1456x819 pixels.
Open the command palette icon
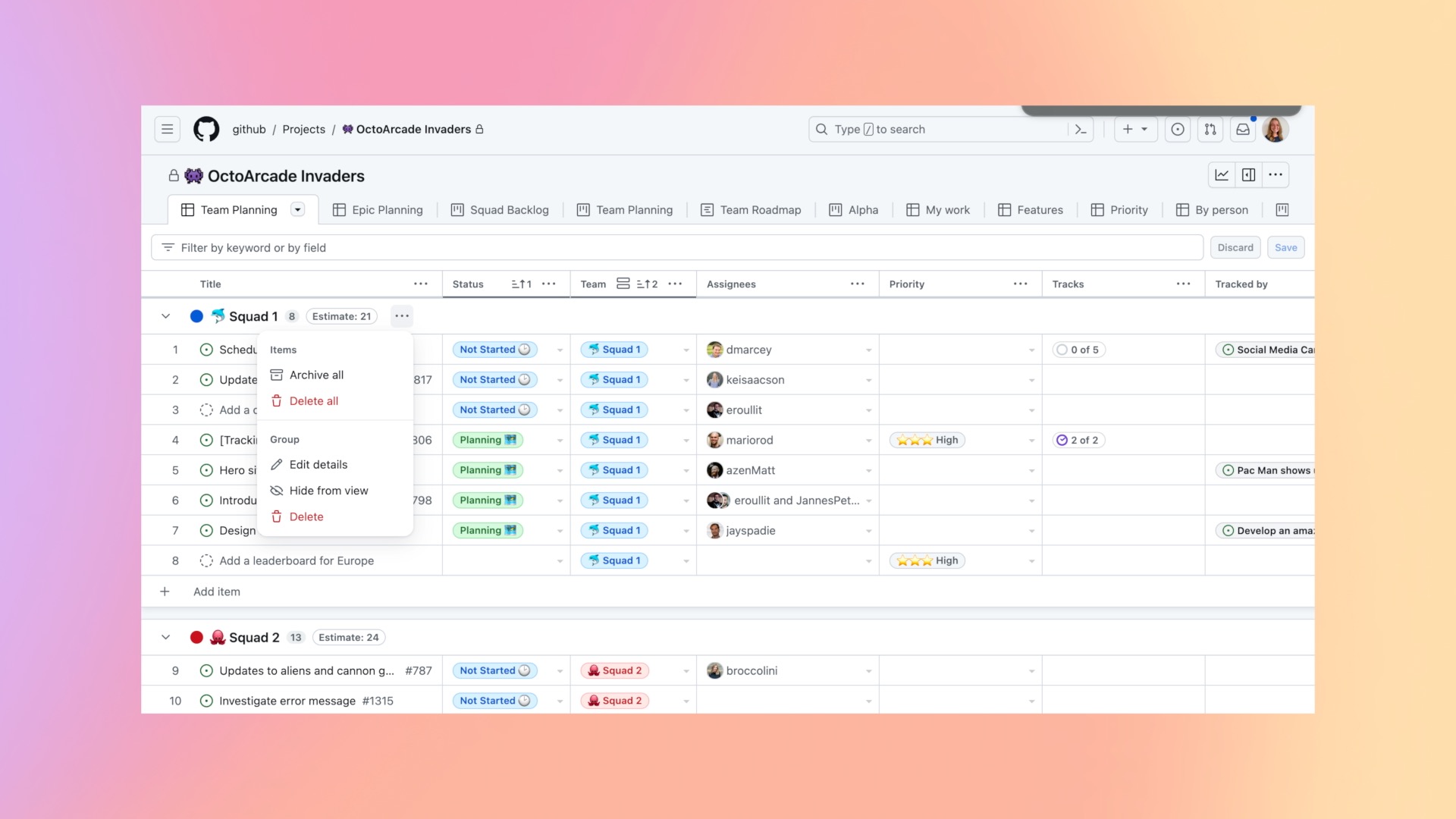[x=1081, y=130]
